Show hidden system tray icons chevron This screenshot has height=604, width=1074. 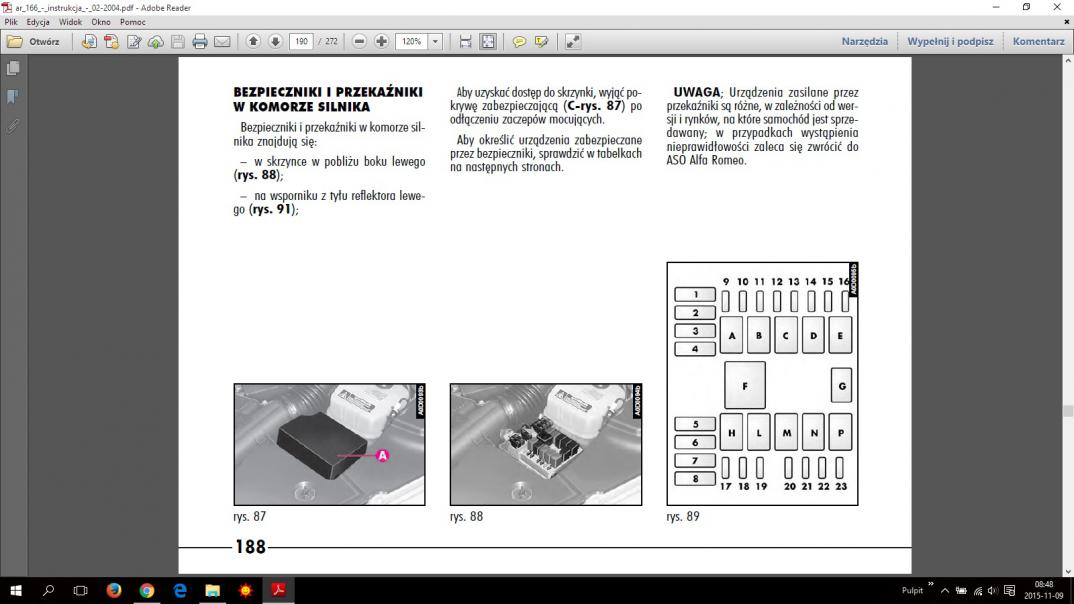click(945, 590)
